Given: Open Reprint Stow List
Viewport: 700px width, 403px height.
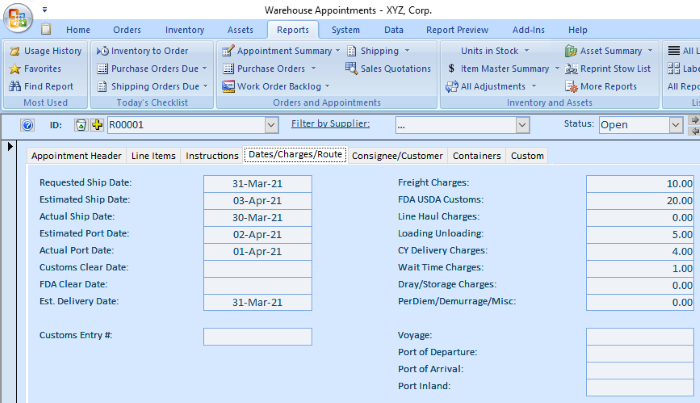Looking at the screenshot, I should [x=608, y=69].
